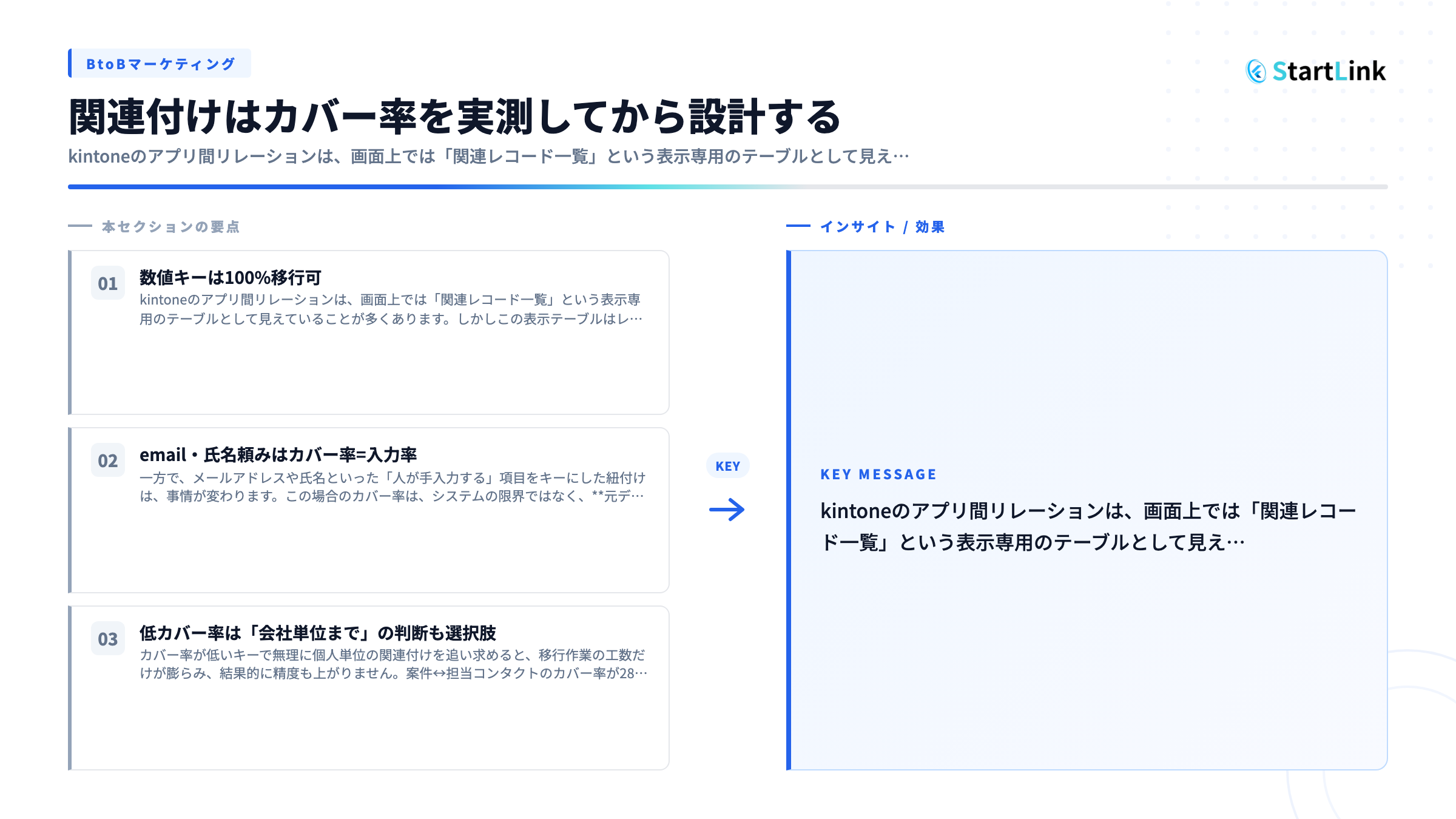The image size is (1456, 819).
Task: Click card 01 description about 関連レコード一覧
Action: point(391,309)
